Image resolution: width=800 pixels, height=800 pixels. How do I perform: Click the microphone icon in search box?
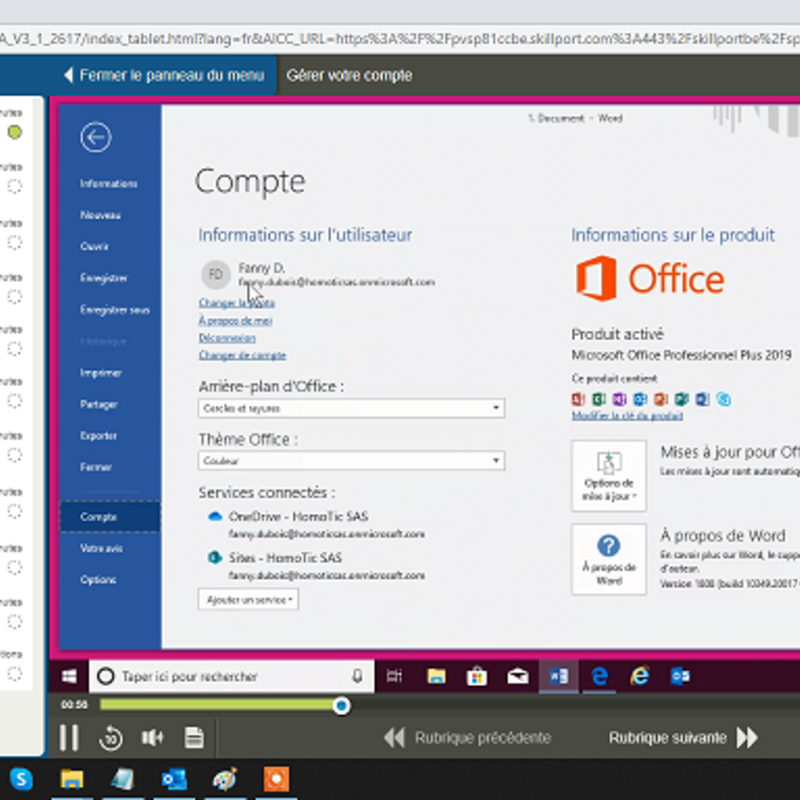(357, 677)
